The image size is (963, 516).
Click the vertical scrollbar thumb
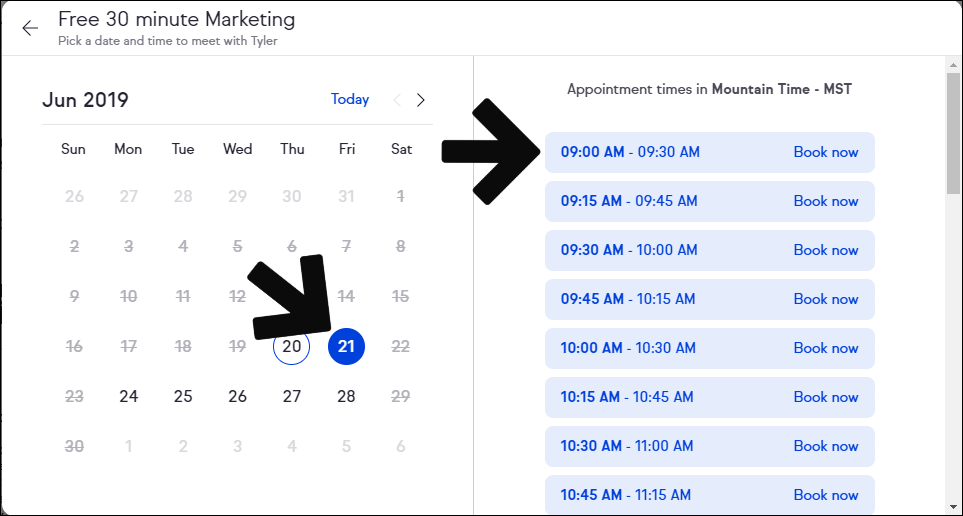953,132
